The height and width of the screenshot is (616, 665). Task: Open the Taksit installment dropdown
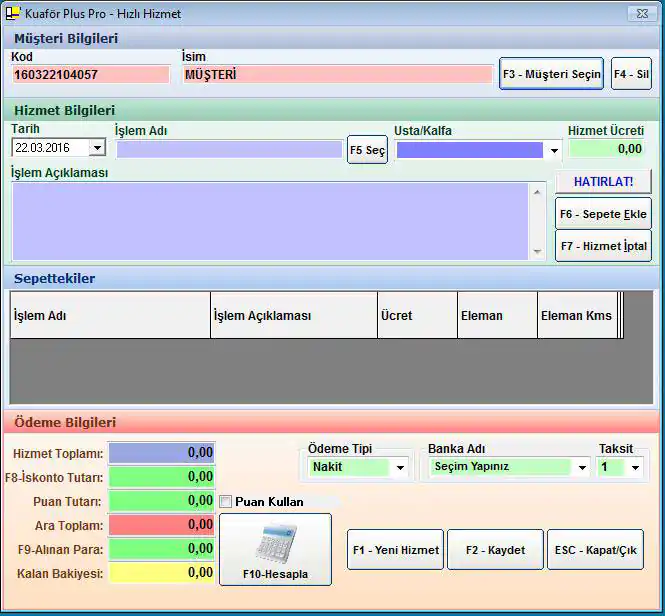coord(635,467)
